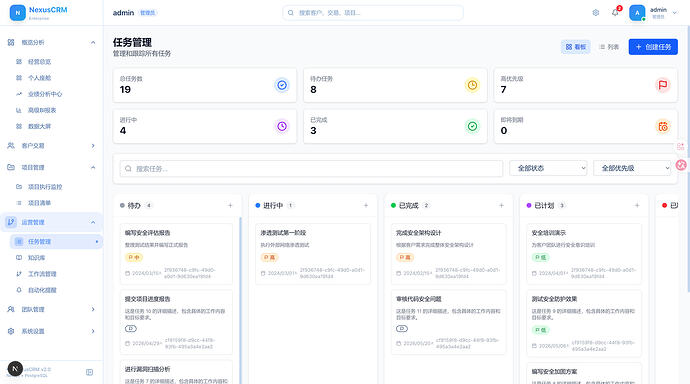Image resolution: width=690 pixels, height=384 pixels.
Task: Click the 系统设置 gear icon in sidebar
Action: (11, 331)
